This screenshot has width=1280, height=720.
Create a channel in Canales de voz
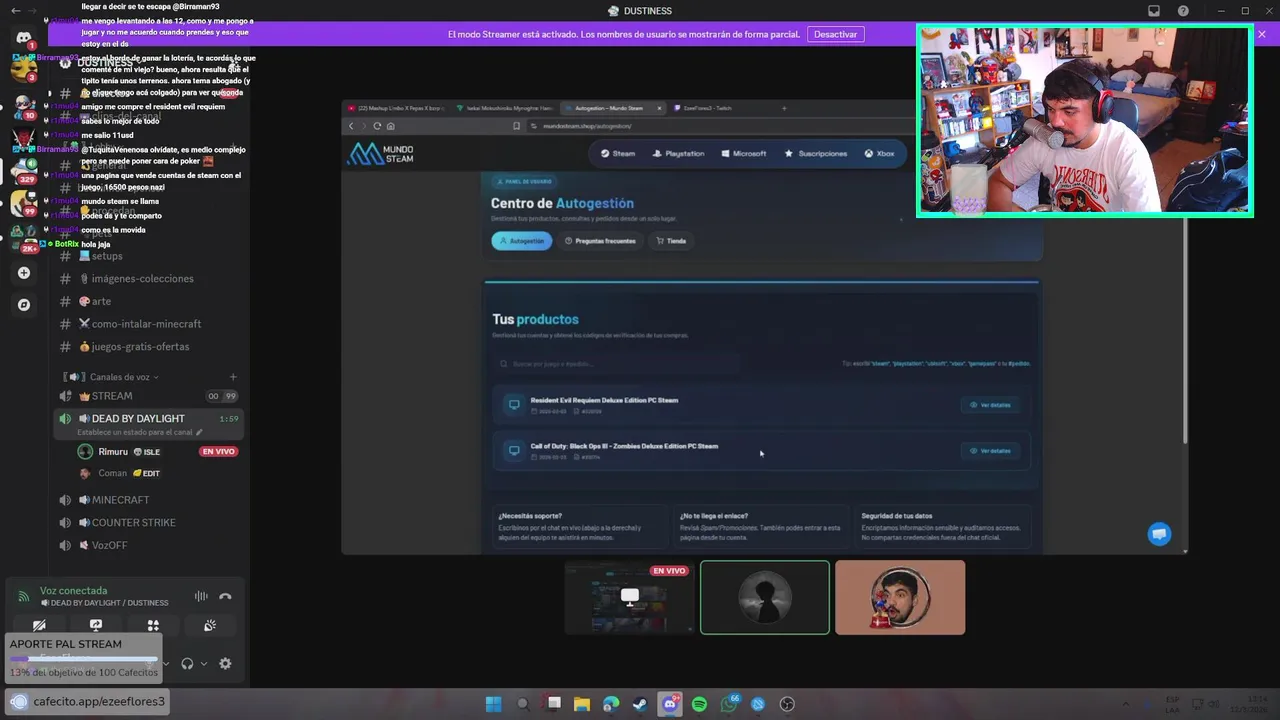[x=233, y=377]
